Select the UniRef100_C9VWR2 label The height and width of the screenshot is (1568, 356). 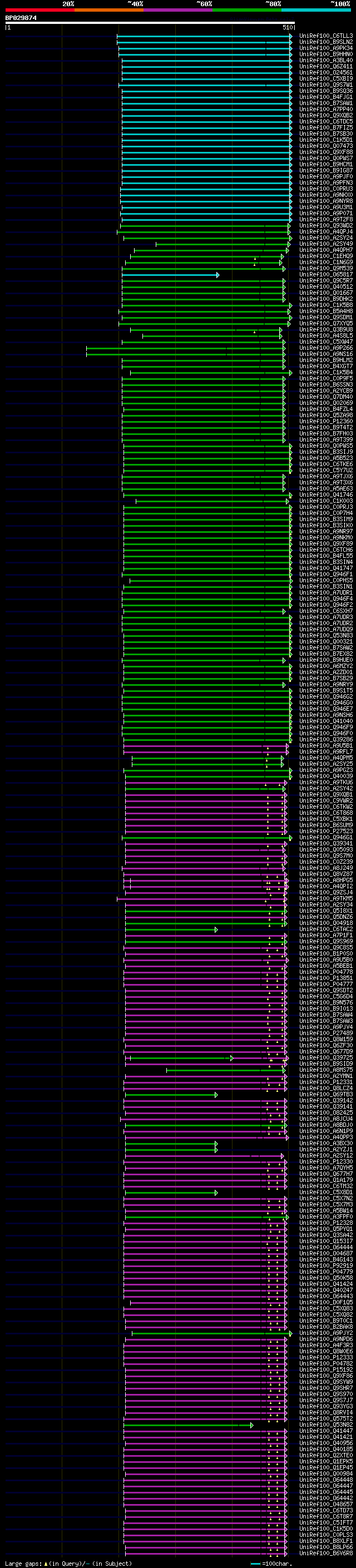coord(325,800)
